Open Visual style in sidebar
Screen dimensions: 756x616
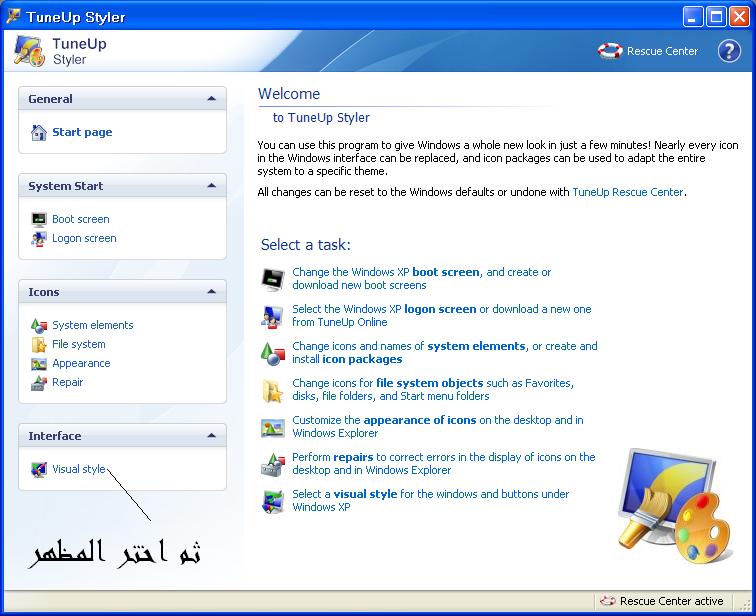pos(79,469)
